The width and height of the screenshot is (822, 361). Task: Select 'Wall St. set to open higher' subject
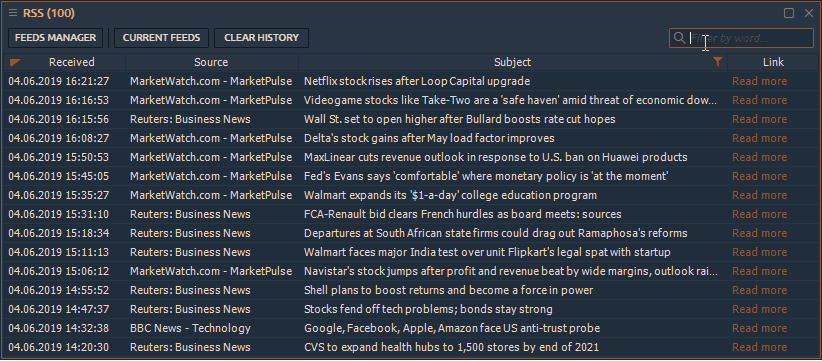[x=460, y=119]
